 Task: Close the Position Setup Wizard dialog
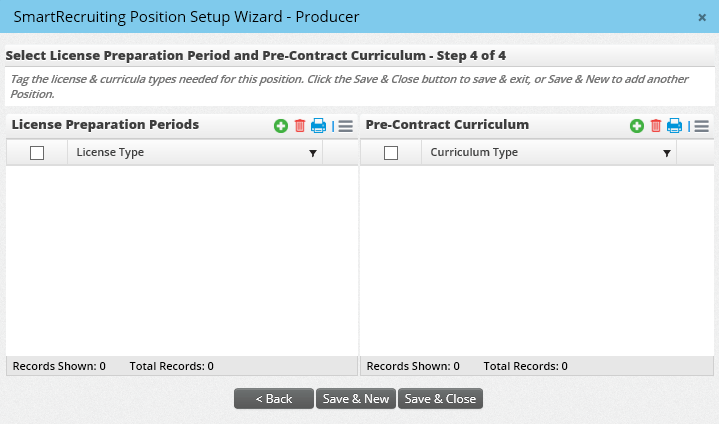(x=702, y=17)
